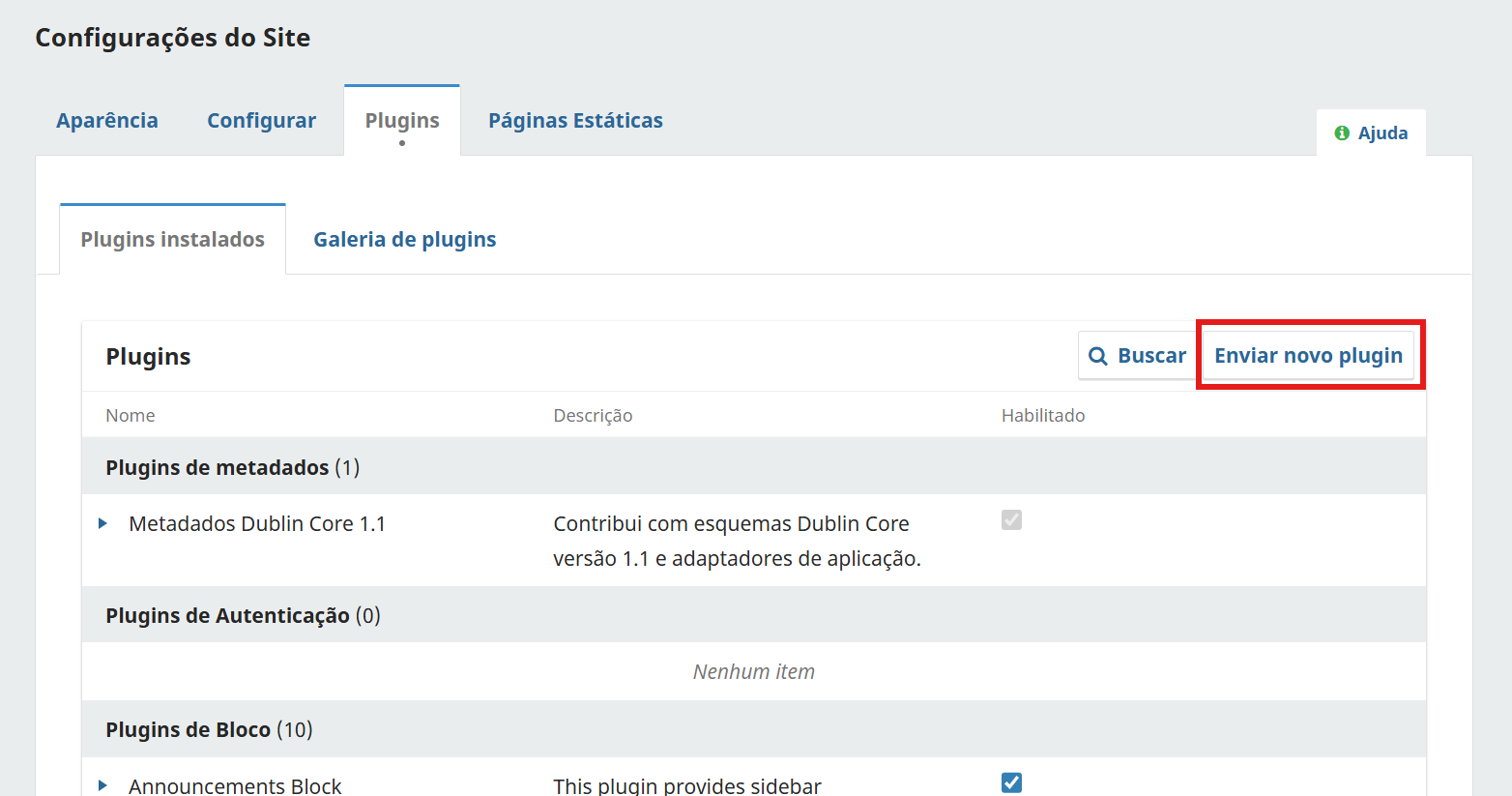Click the green info icon beside Ajuda
Viewport: 1512px width, 796px height.
1342,133
